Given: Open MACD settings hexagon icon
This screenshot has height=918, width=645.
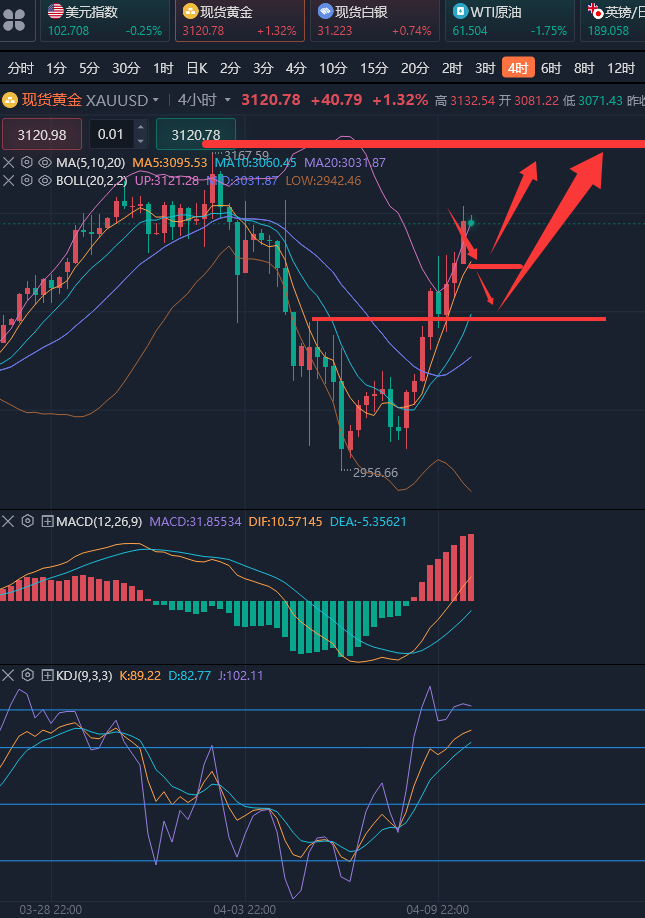Looking at the screenshot, I should 28,521.
